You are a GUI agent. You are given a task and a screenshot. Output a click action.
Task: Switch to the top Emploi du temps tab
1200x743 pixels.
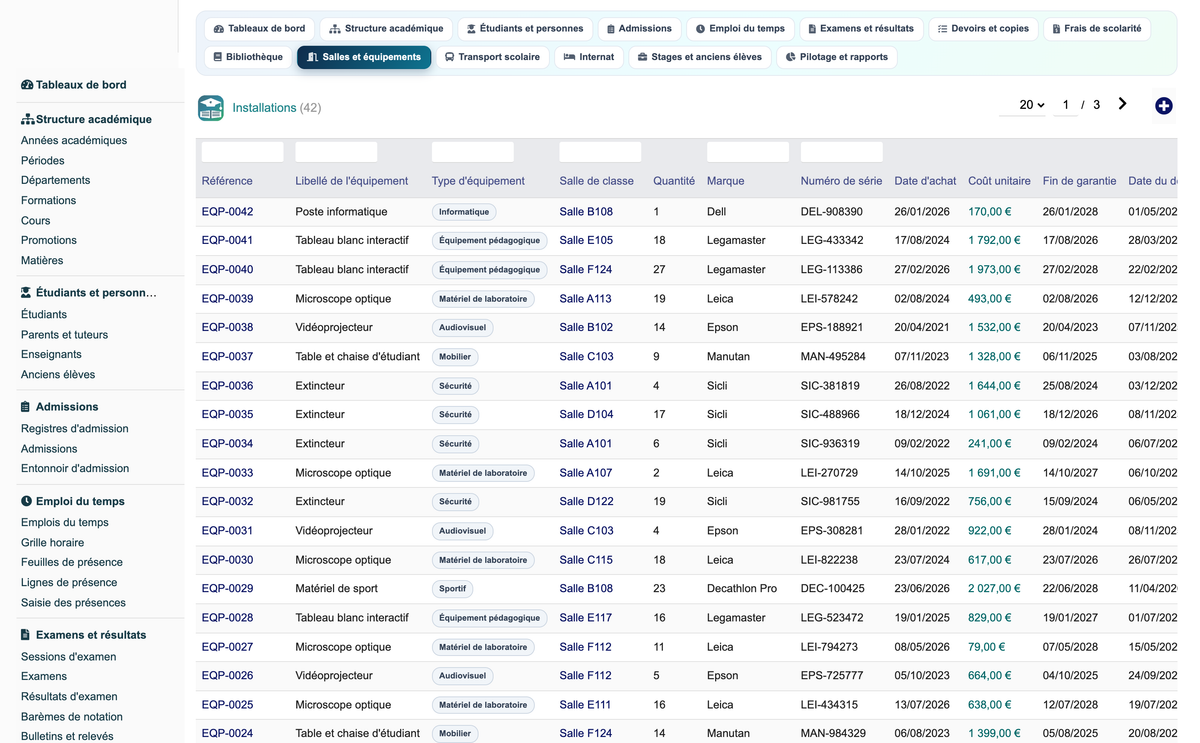(x=740, y=29)
